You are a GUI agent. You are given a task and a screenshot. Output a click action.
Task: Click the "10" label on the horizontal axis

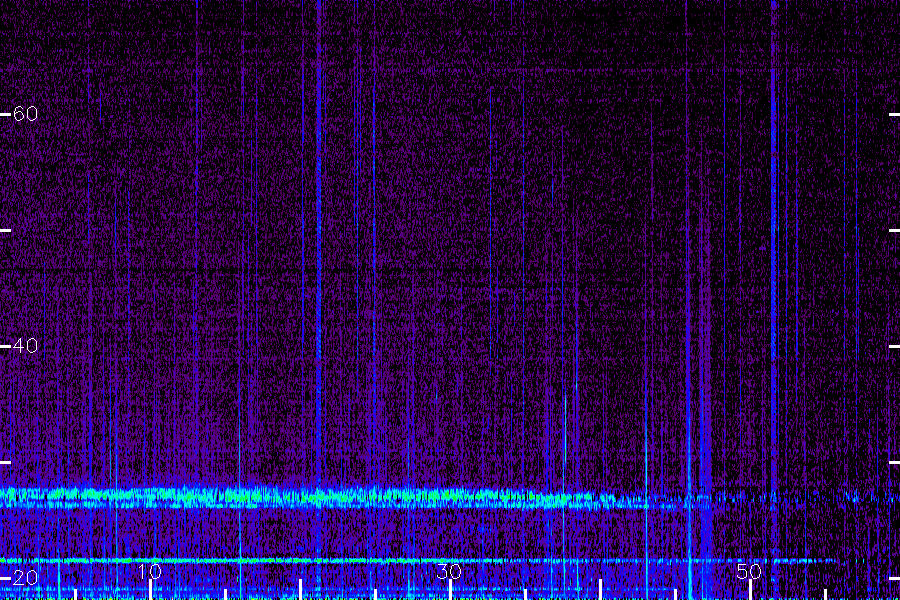[149, 571]
